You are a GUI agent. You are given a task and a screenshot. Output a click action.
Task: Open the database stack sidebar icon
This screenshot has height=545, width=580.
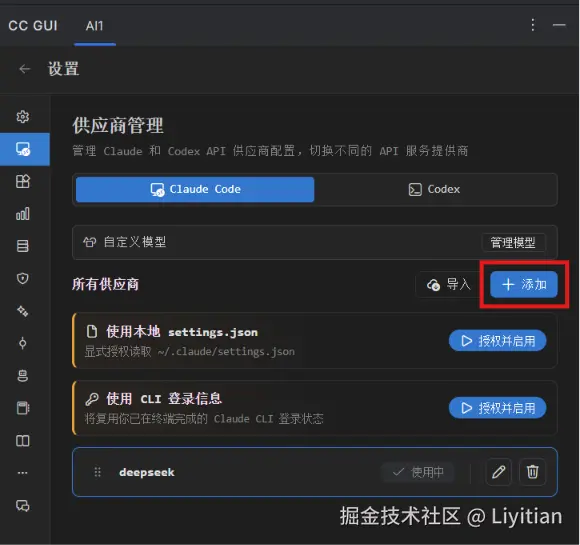pos(23,246)
